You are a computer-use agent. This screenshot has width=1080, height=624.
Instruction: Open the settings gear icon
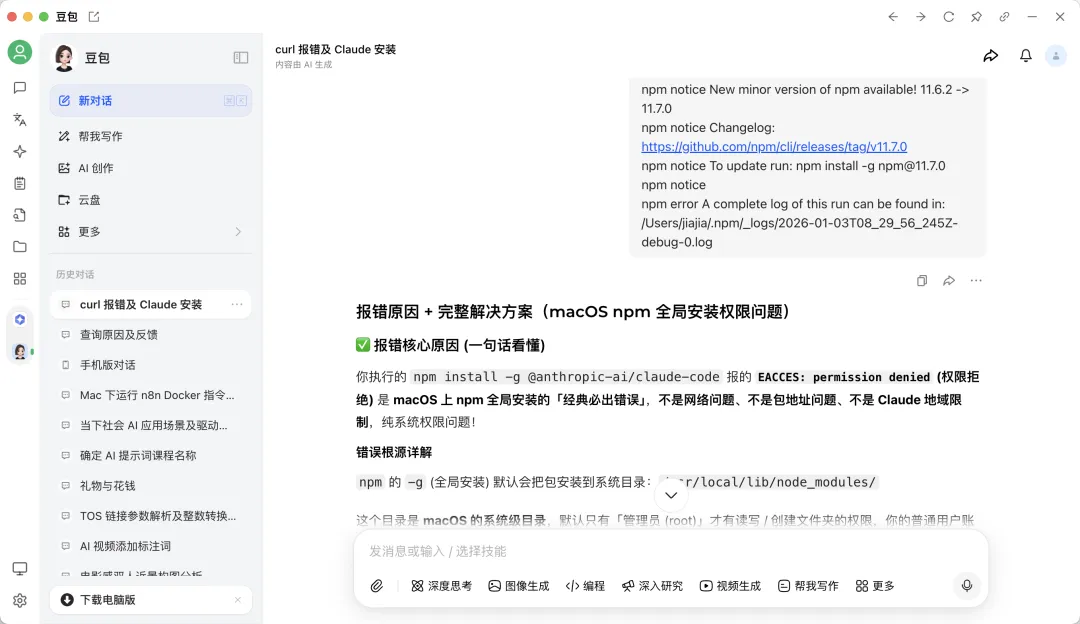coord(20,601)
